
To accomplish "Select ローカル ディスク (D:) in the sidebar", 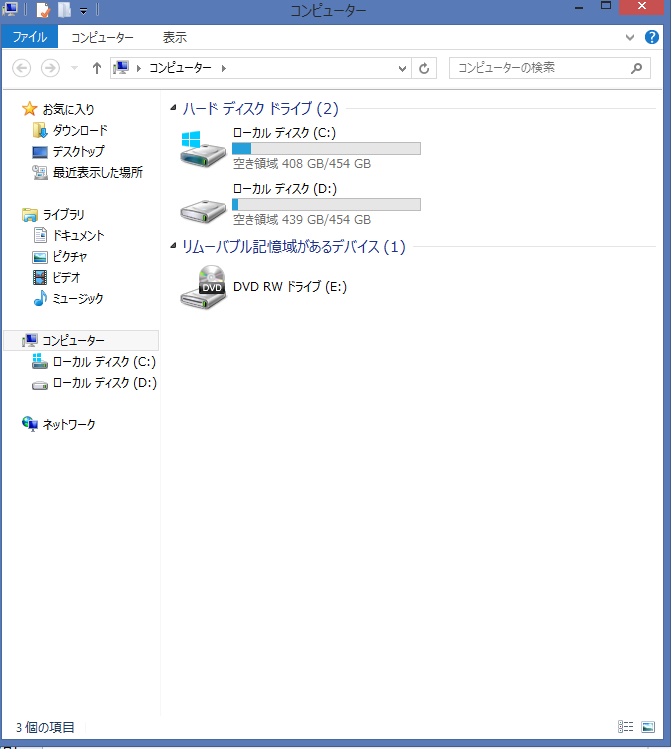I will click(x=105, y=383).
